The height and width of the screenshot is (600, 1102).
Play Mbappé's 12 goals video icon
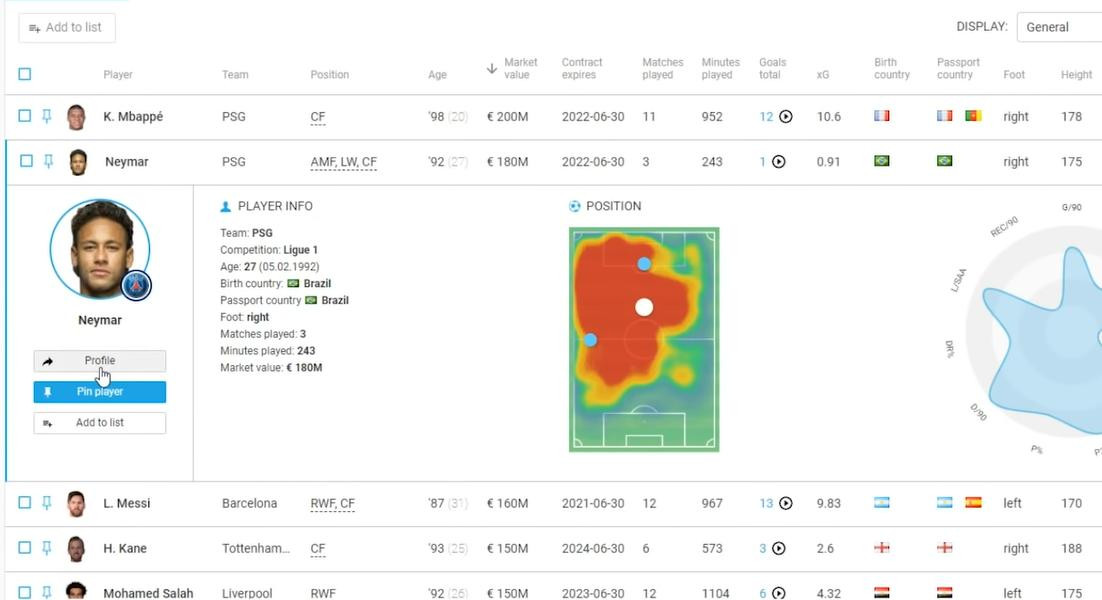tap(786, 117)
